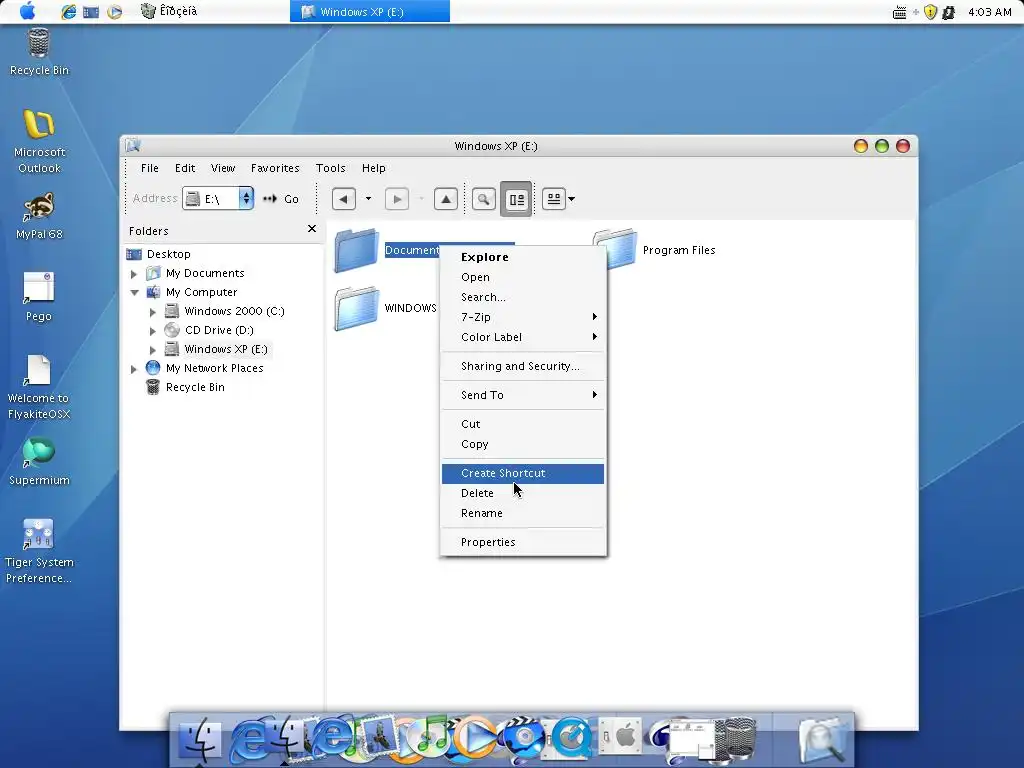Screen dimensions: 1024x768
Task: Toggle the Folders pane toolbar button
Action: pos(516,199)
